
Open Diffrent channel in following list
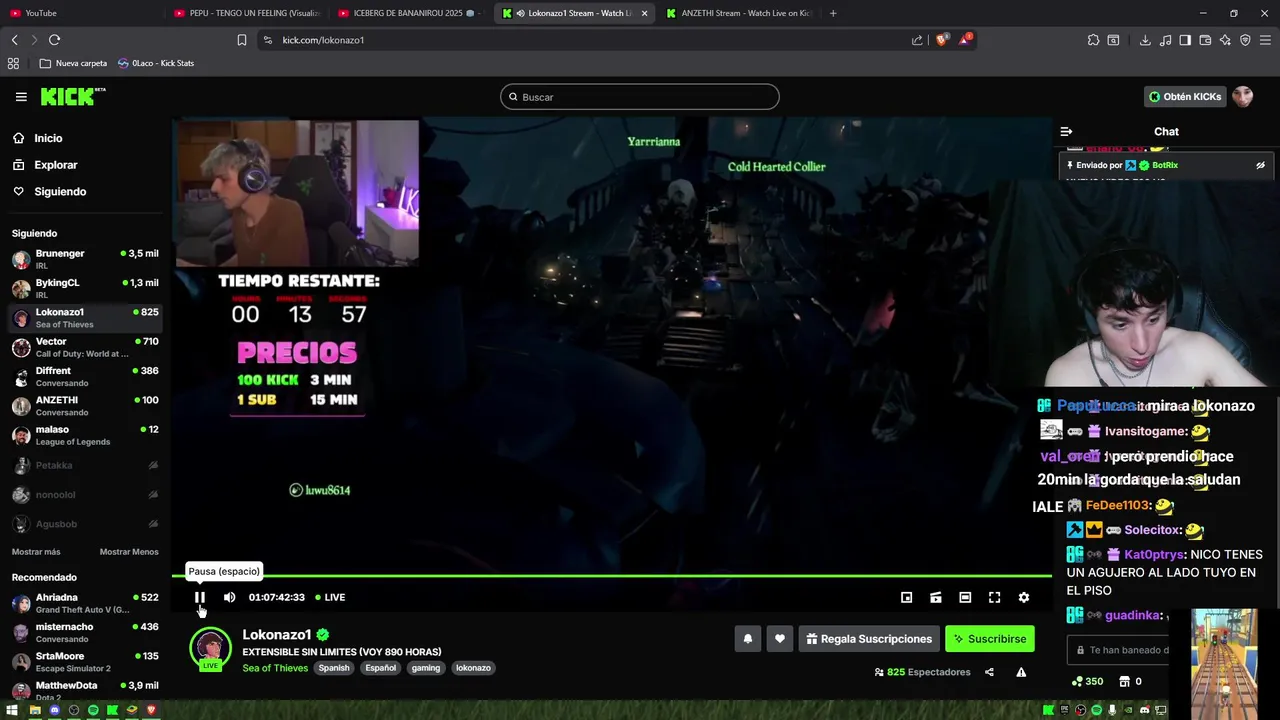tap(85, 376)
